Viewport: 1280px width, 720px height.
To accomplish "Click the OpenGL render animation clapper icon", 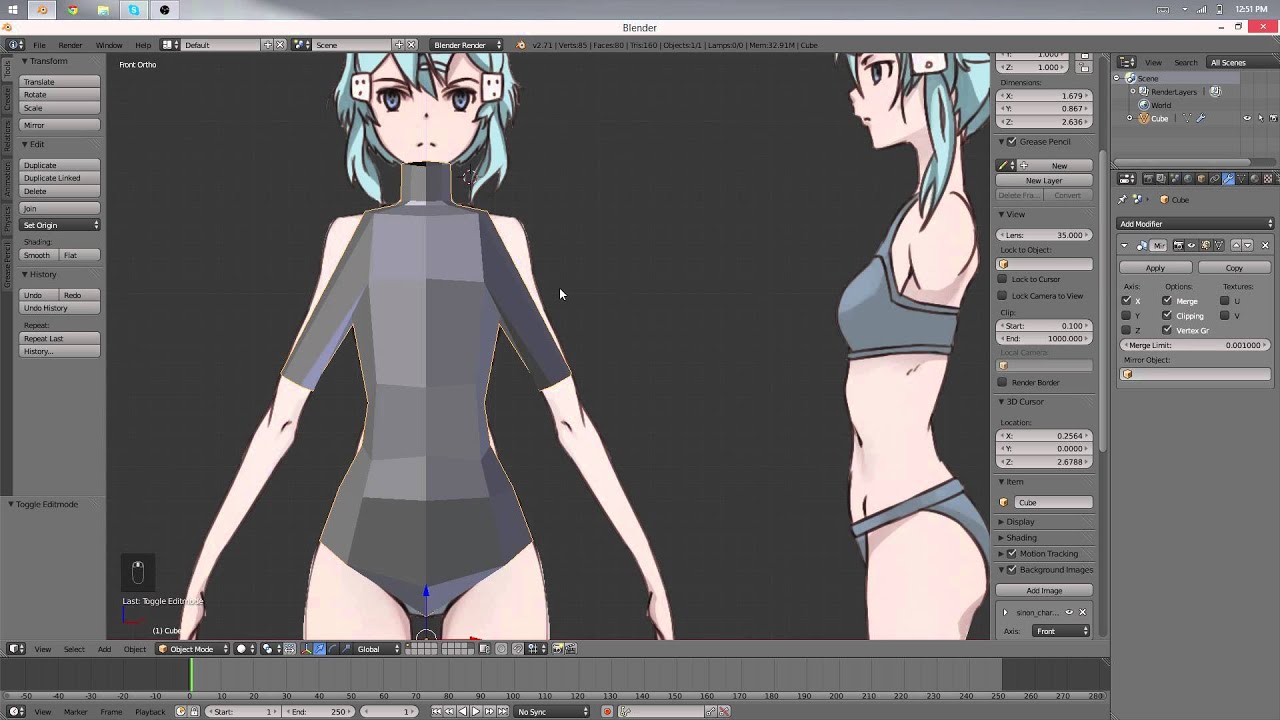I will tap(570, 649).
